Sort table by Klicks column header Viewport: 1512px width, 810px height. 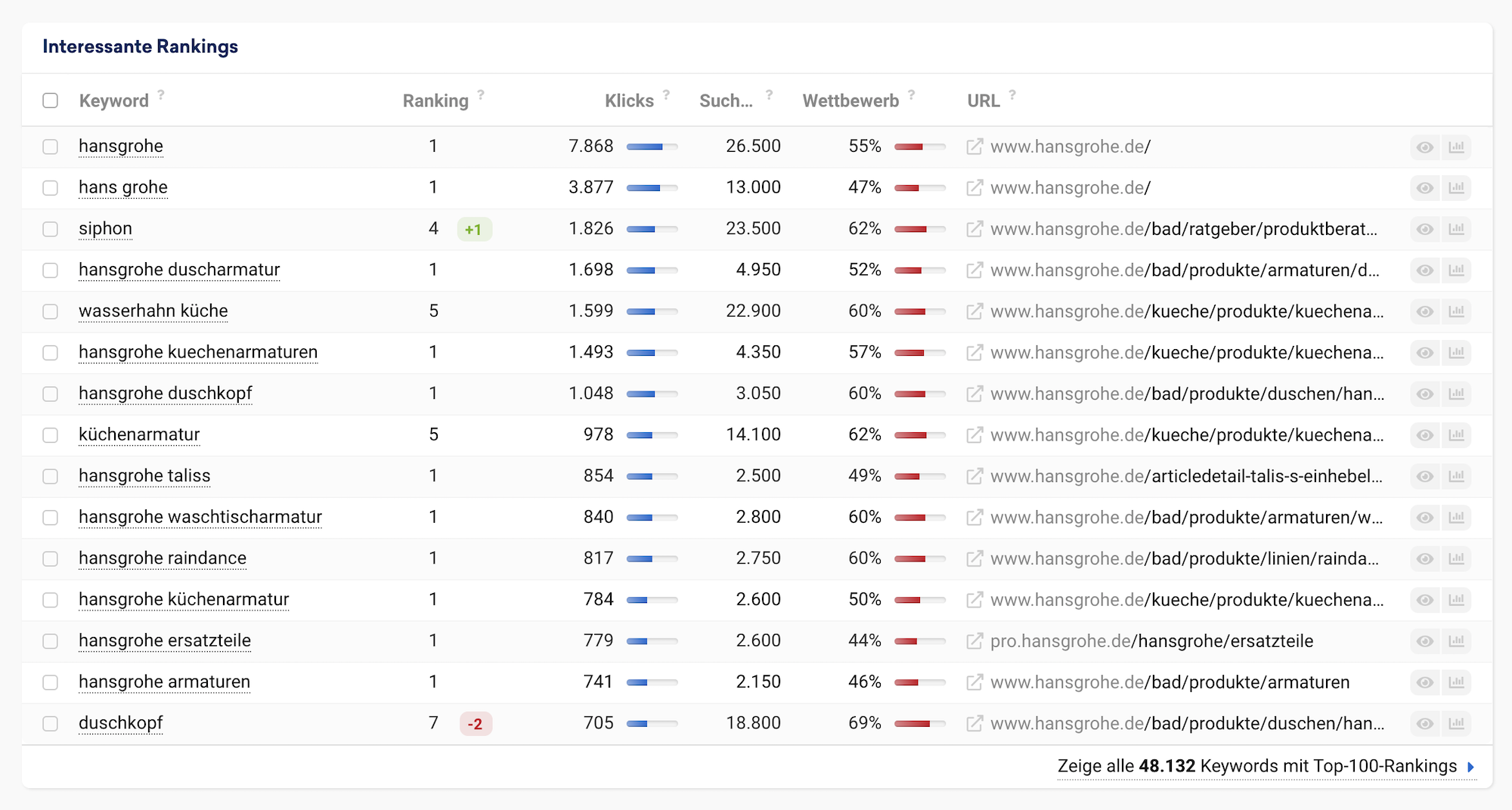point(629,100)
